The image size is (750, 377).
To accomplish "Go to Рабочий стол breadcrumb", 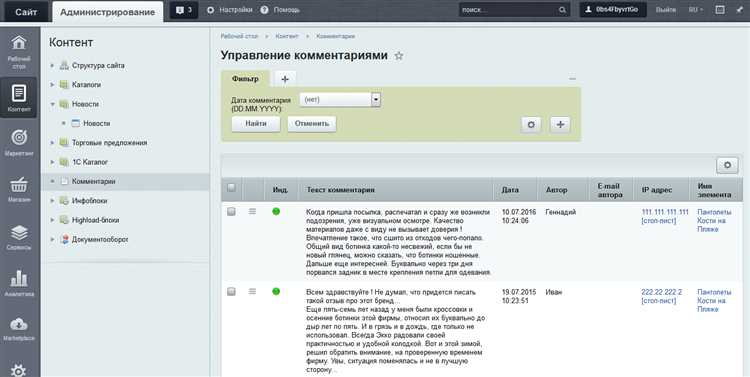I will pyautogui.click(x=239, y=36).
